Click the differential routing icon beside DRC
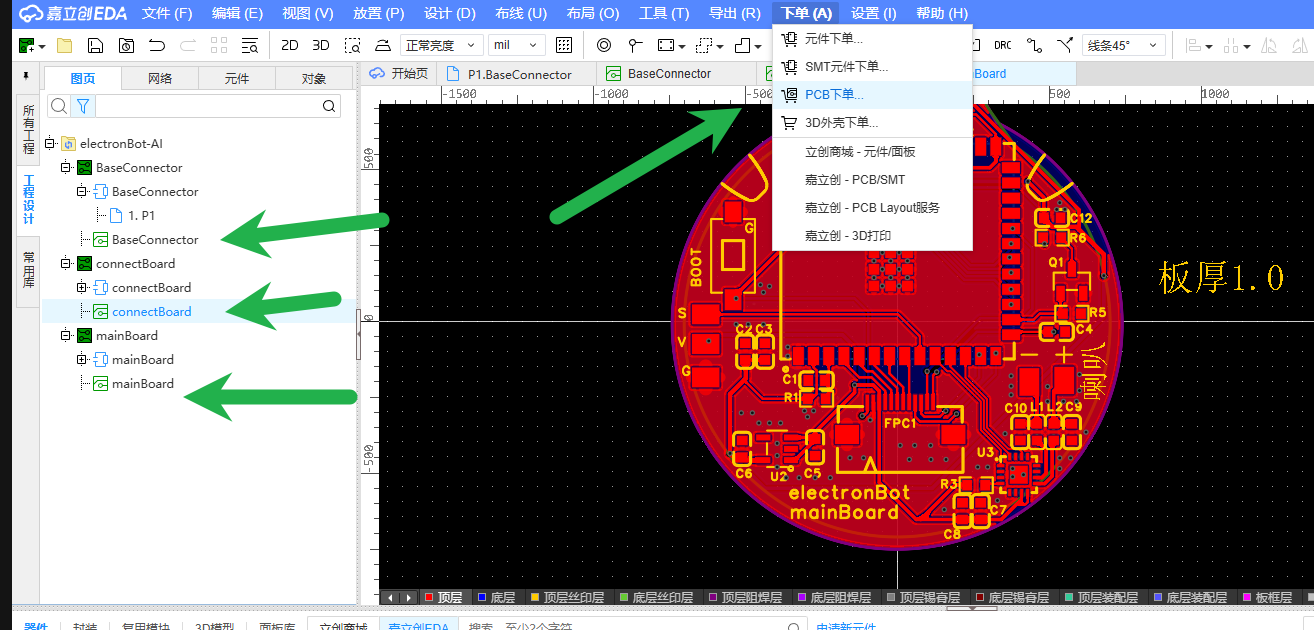 pos(1034,45)
